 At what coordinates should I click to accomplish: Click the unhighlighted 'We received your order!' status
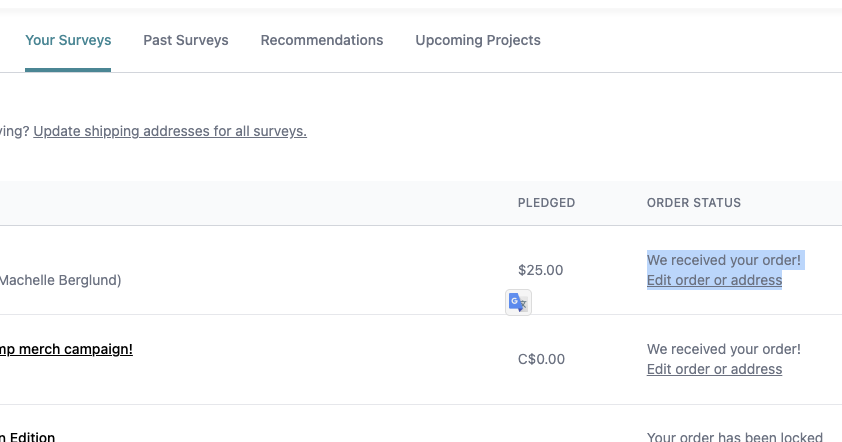tap(724, 349)
